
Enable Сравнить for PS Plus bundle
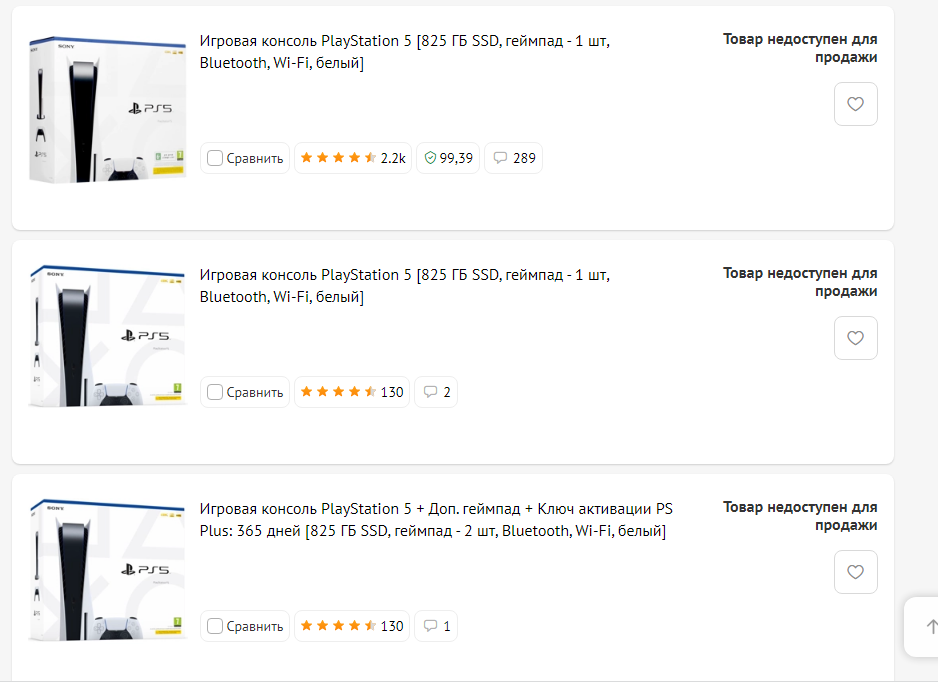pos(215,626)
